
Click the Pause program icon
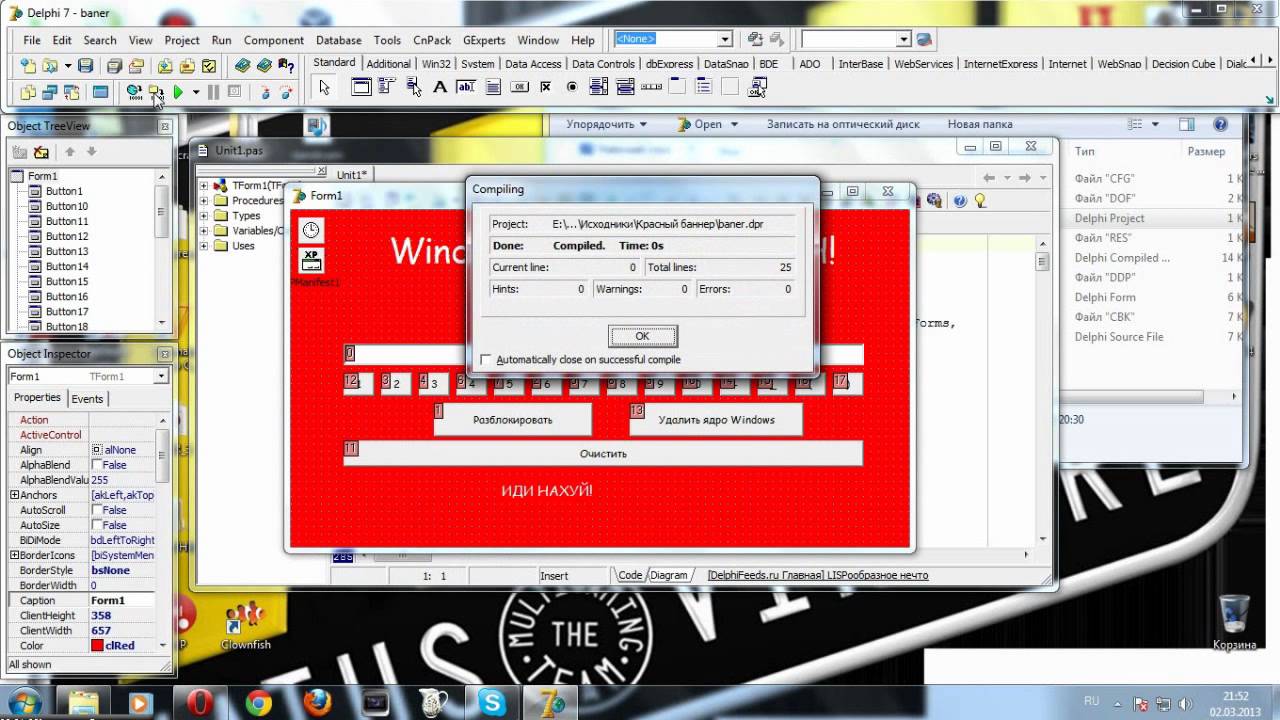[213, 92]
